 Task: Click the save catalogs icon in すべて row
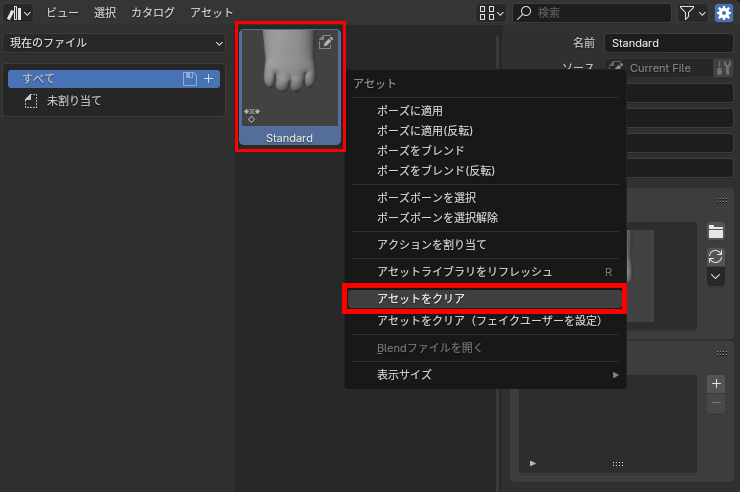[x=190, y=78]
